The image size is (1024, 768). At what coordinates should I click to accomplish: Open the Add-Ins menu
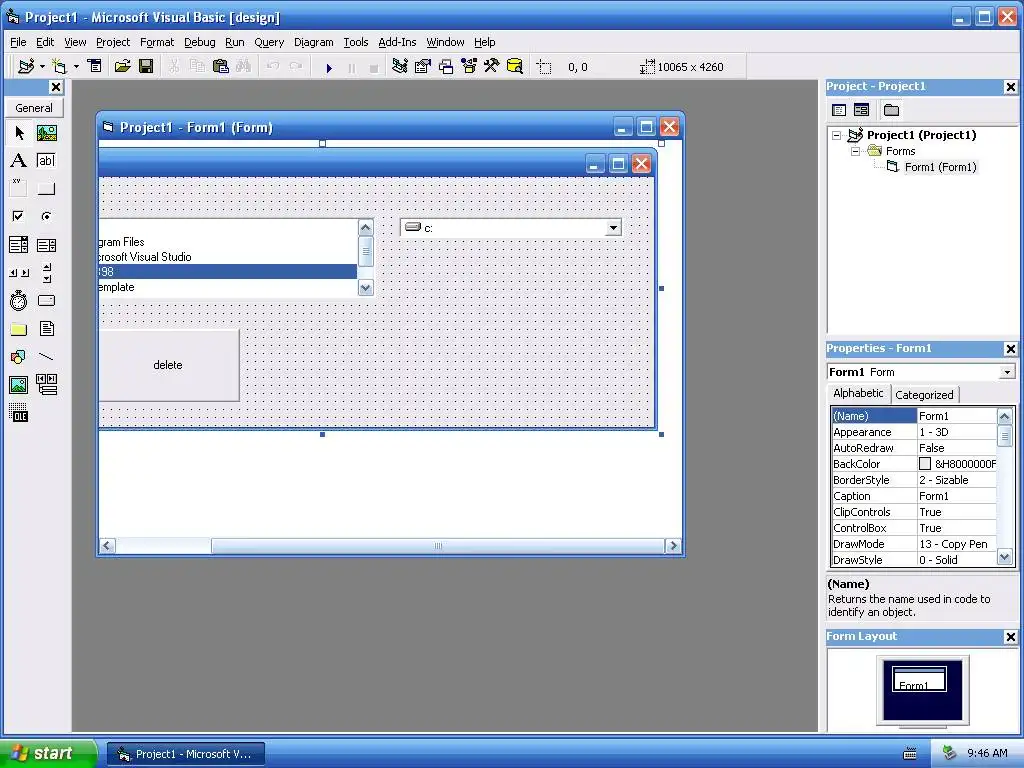pyautogui.click(x=397, y=42)
